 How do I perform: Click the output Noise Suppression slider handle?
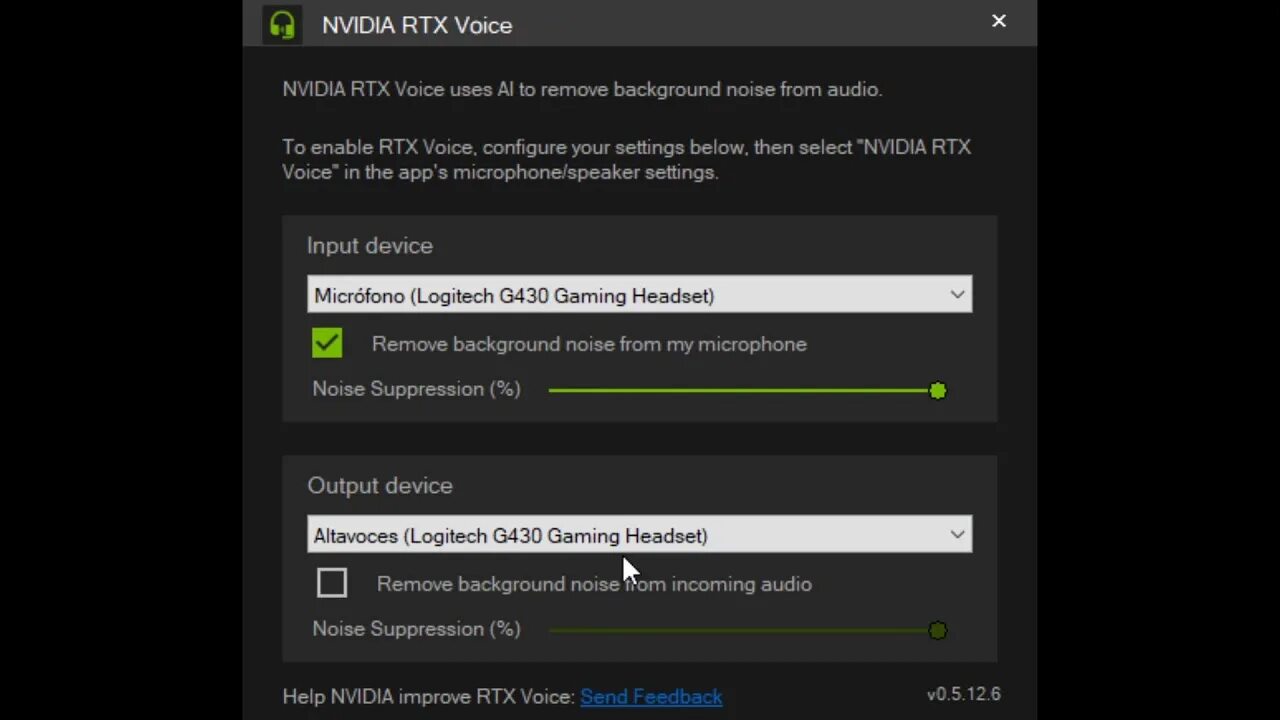937,630
